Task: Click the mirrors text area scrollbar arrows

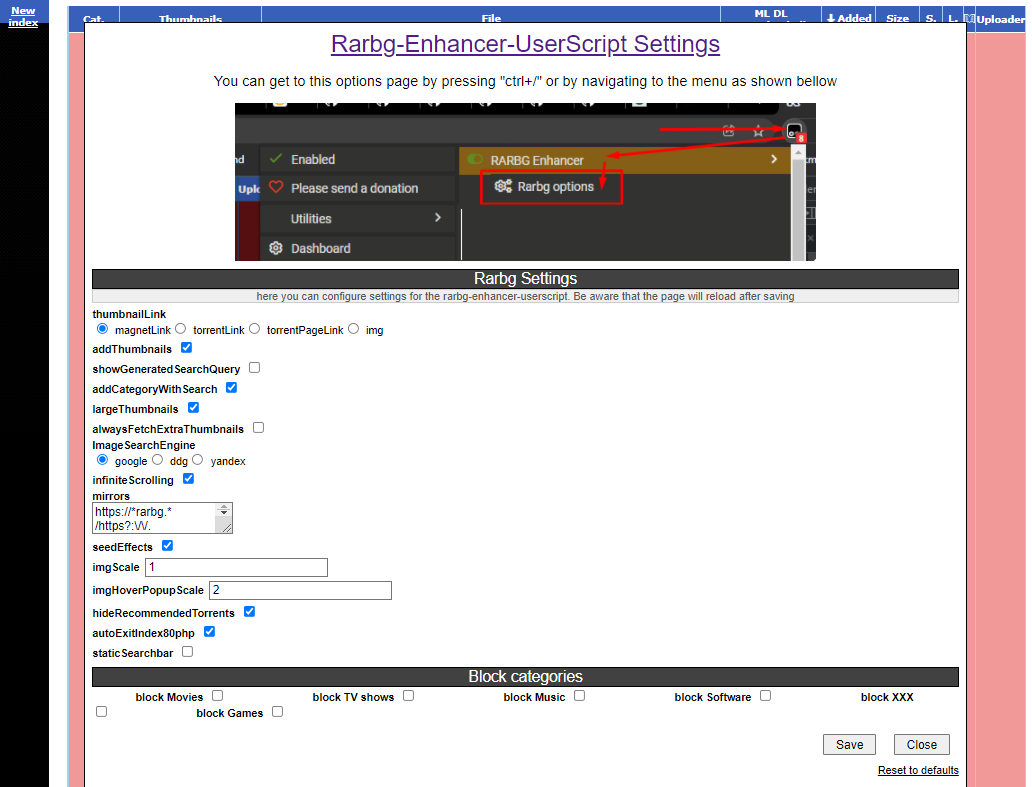Action: 224,511
